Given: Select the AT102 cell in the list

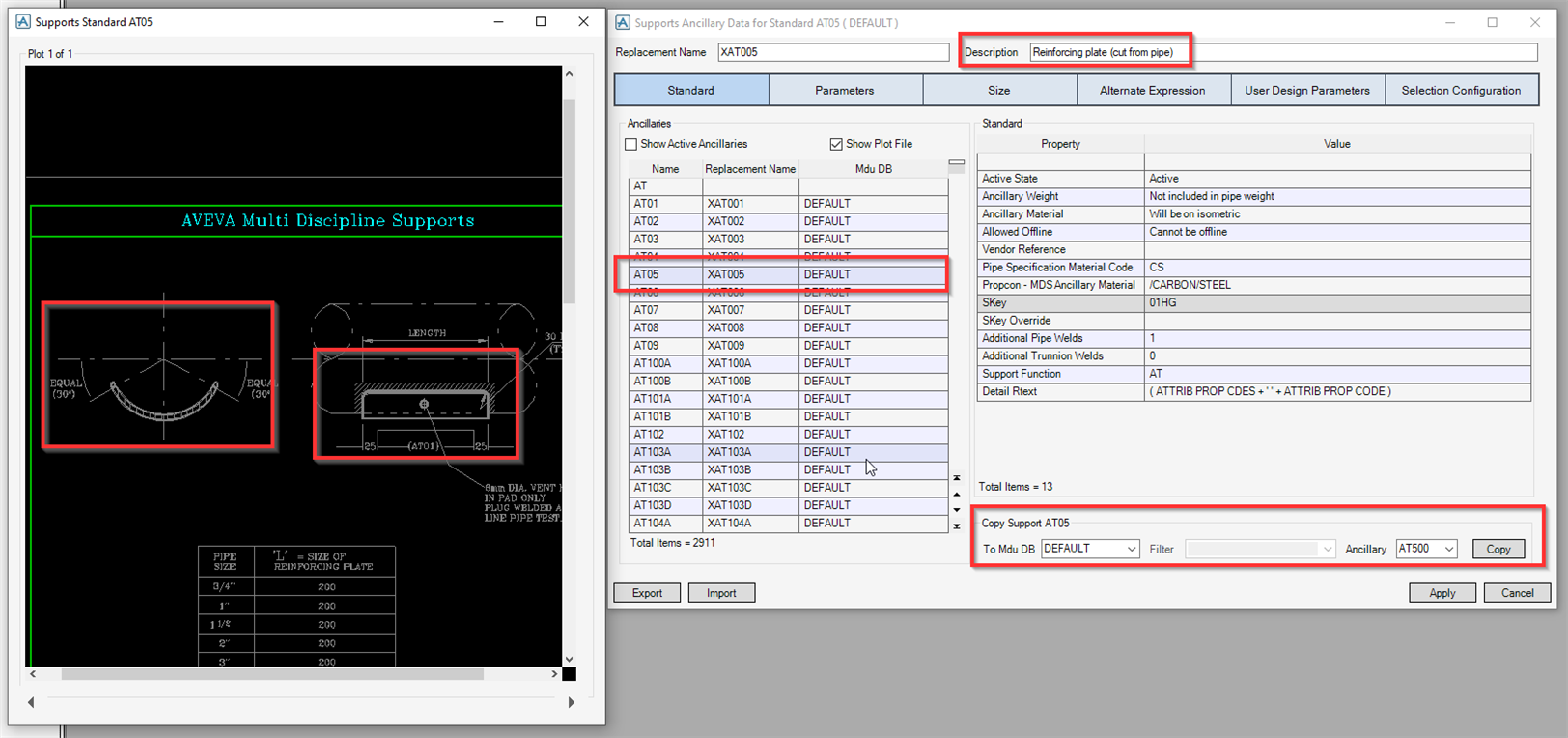Looking at the screenshot, I should click(665, 435).
